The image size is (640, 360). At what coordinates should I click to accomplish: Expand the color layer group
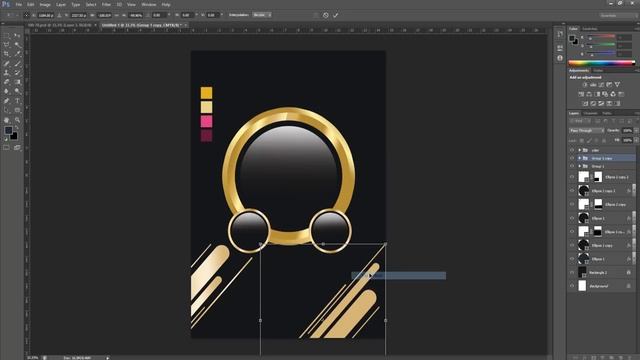[580, 150]
